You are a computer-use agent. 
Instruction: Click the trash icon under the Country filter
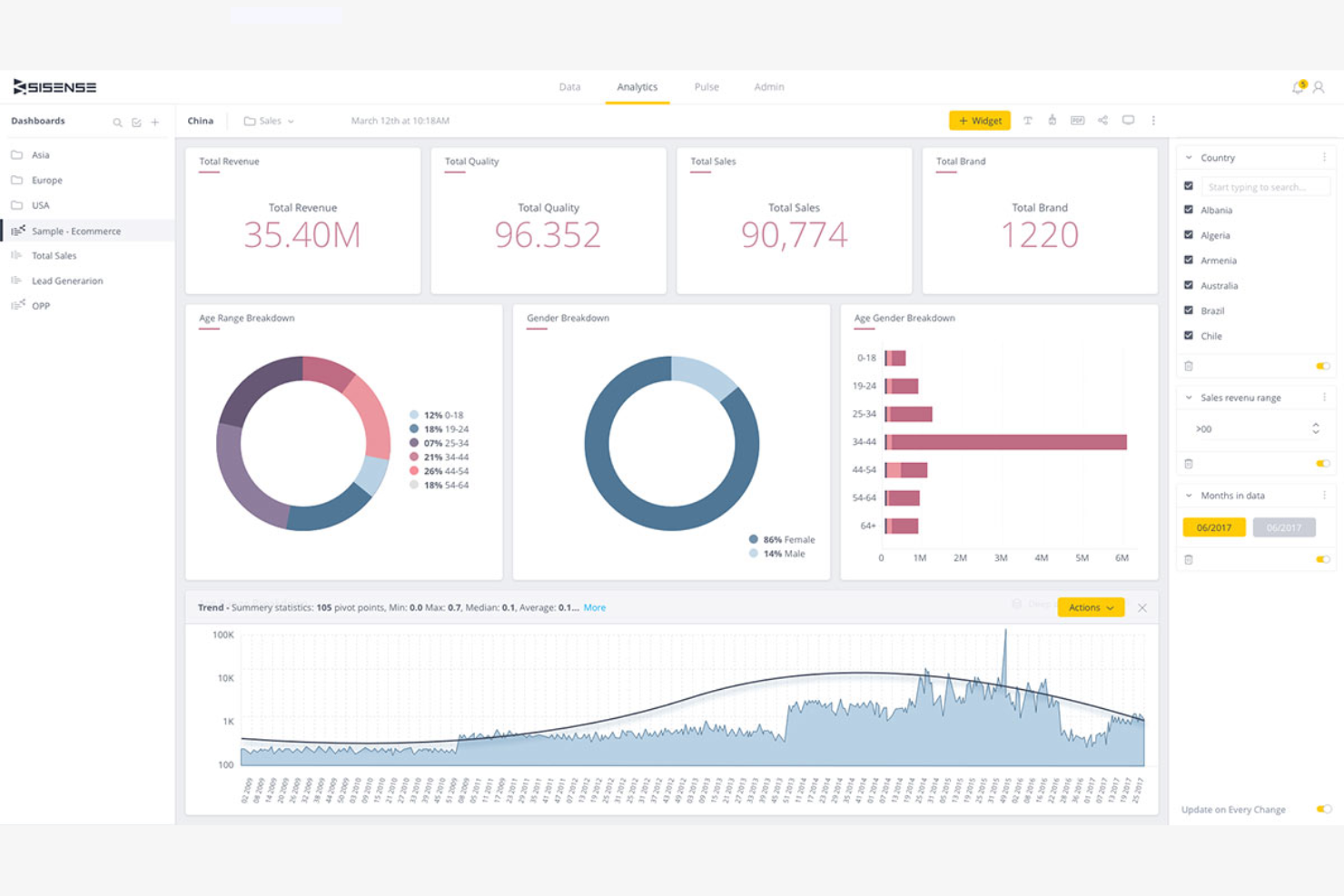(x=1190, y=366)
